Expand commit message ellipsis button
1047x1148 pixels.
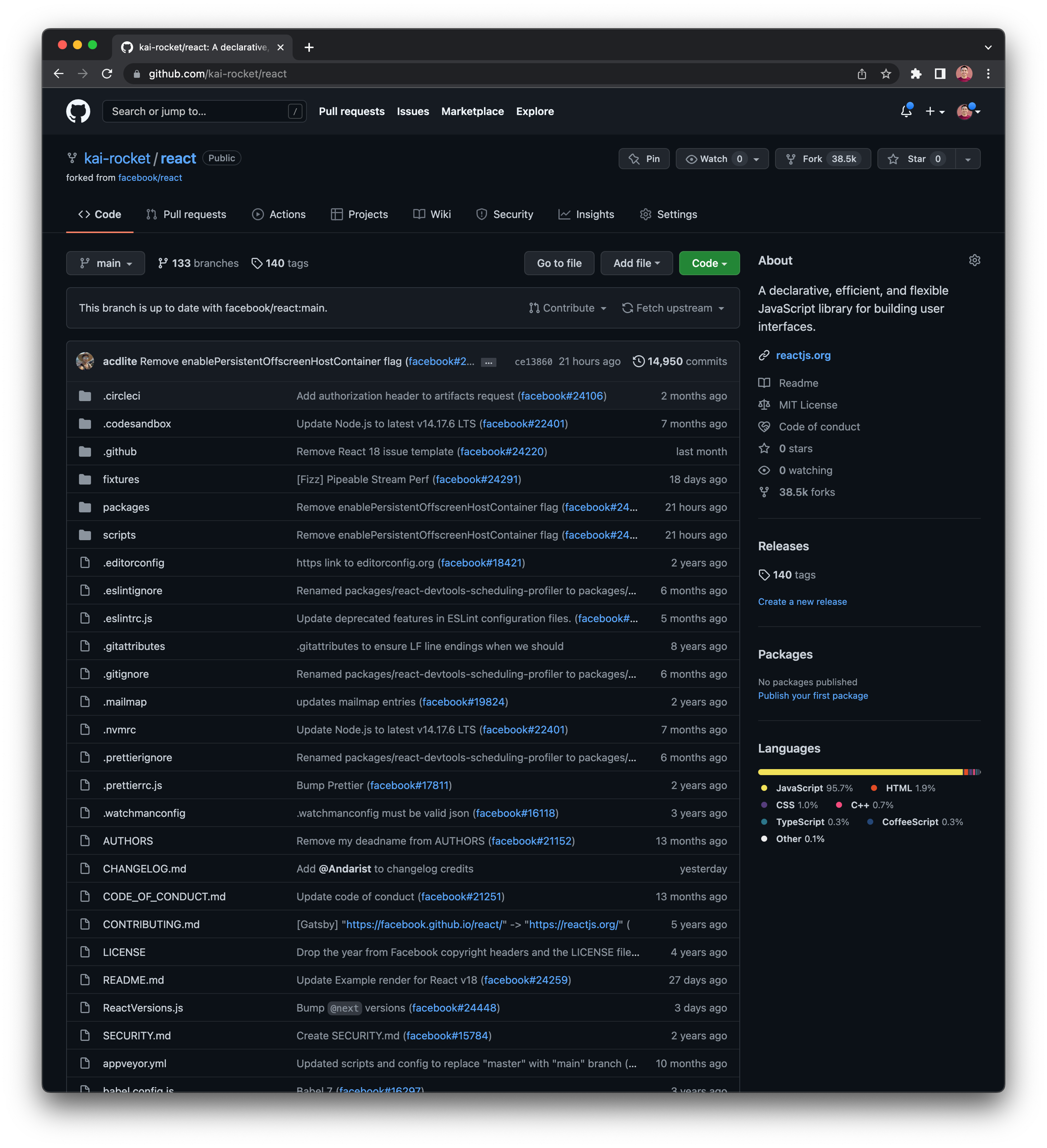coord(488,362)
